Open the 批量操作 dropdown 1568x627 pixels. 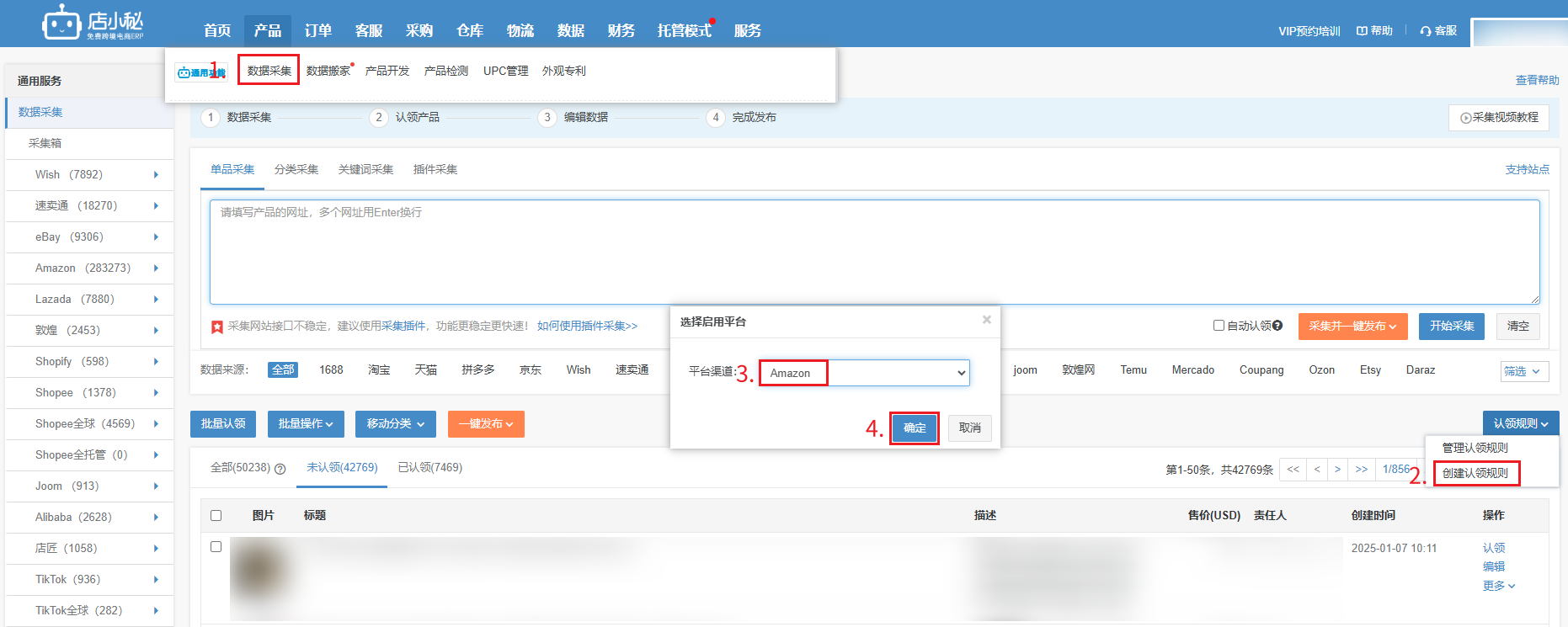[306, 424]
